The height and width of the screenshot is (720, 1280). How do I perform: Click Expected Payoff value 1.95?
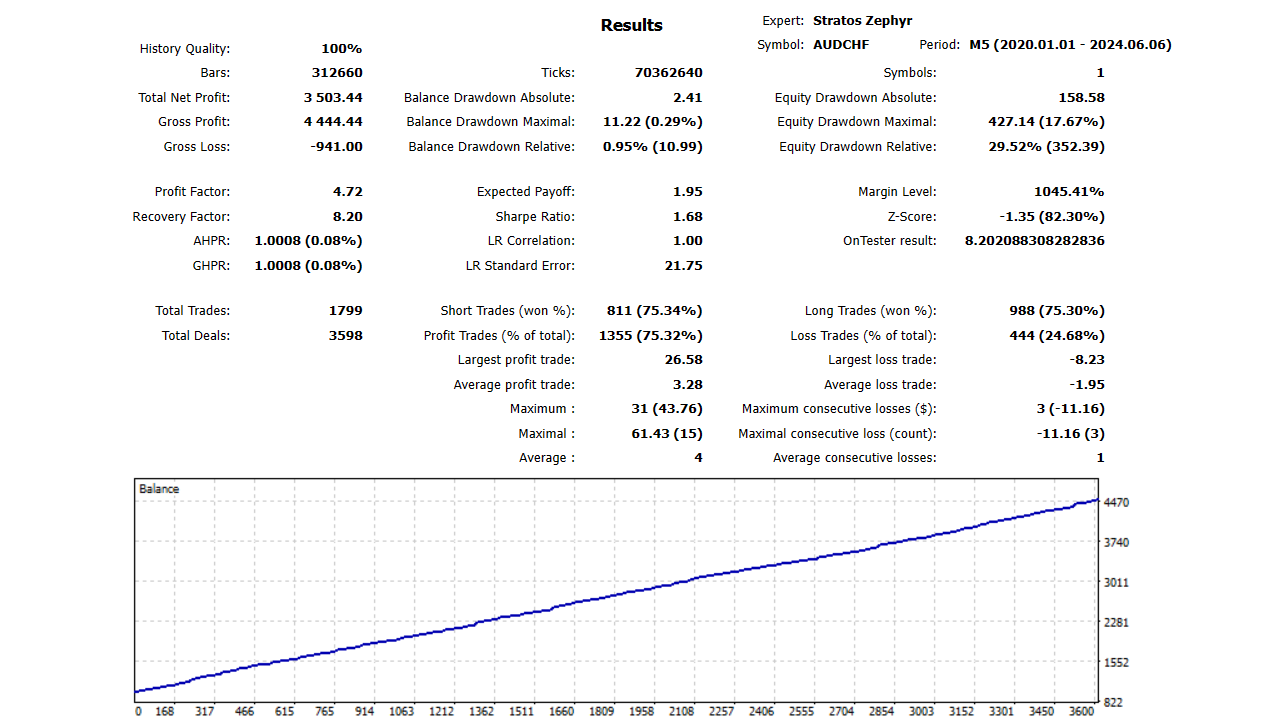[x=688, y=192]
